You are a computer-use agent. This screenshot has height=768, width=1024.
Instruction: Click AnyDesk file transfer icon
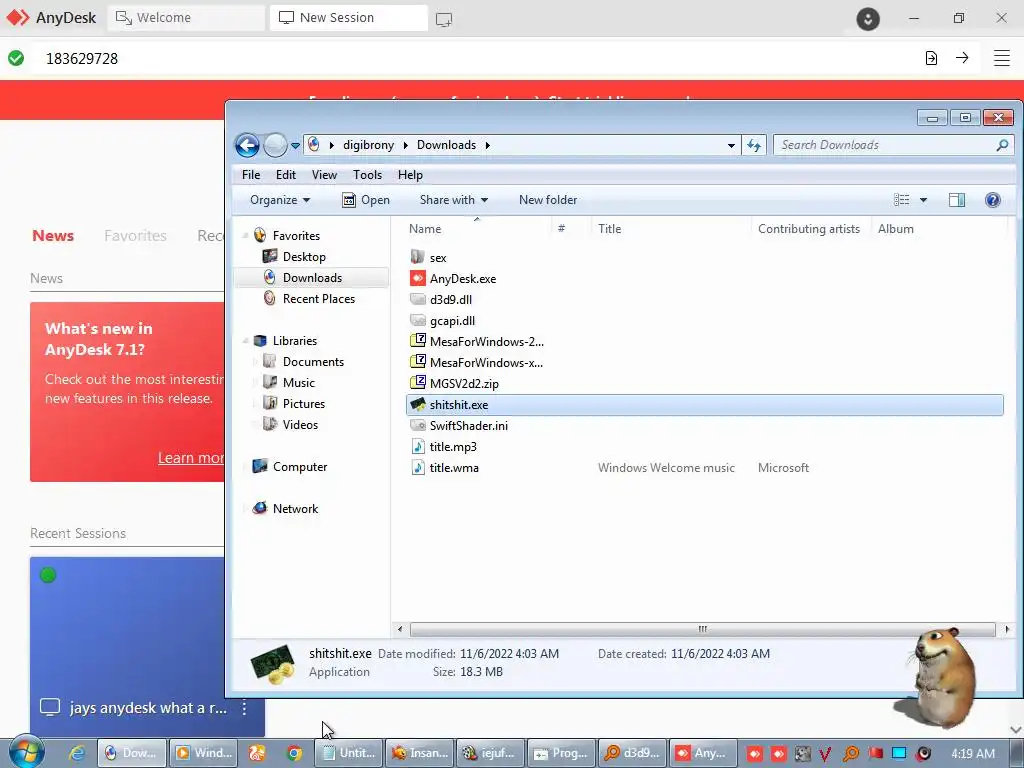coord(931,58)
